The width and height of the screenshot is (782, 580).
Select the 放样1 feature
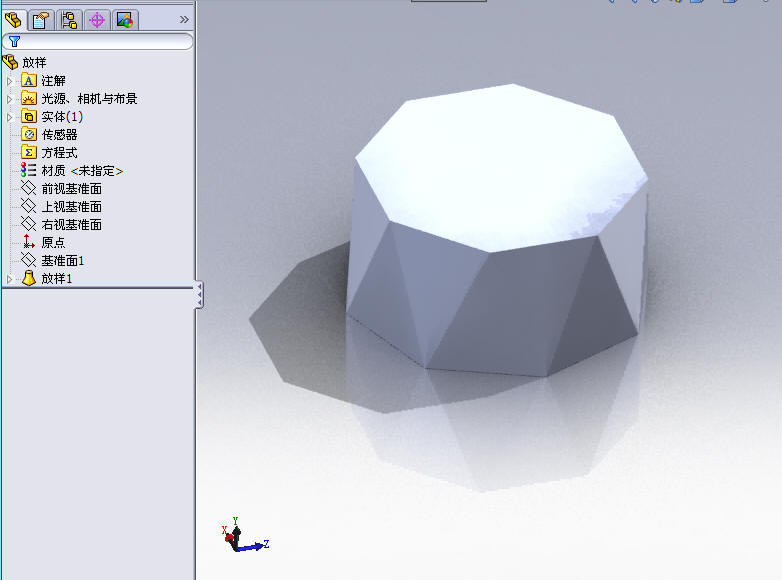(56, 278)
